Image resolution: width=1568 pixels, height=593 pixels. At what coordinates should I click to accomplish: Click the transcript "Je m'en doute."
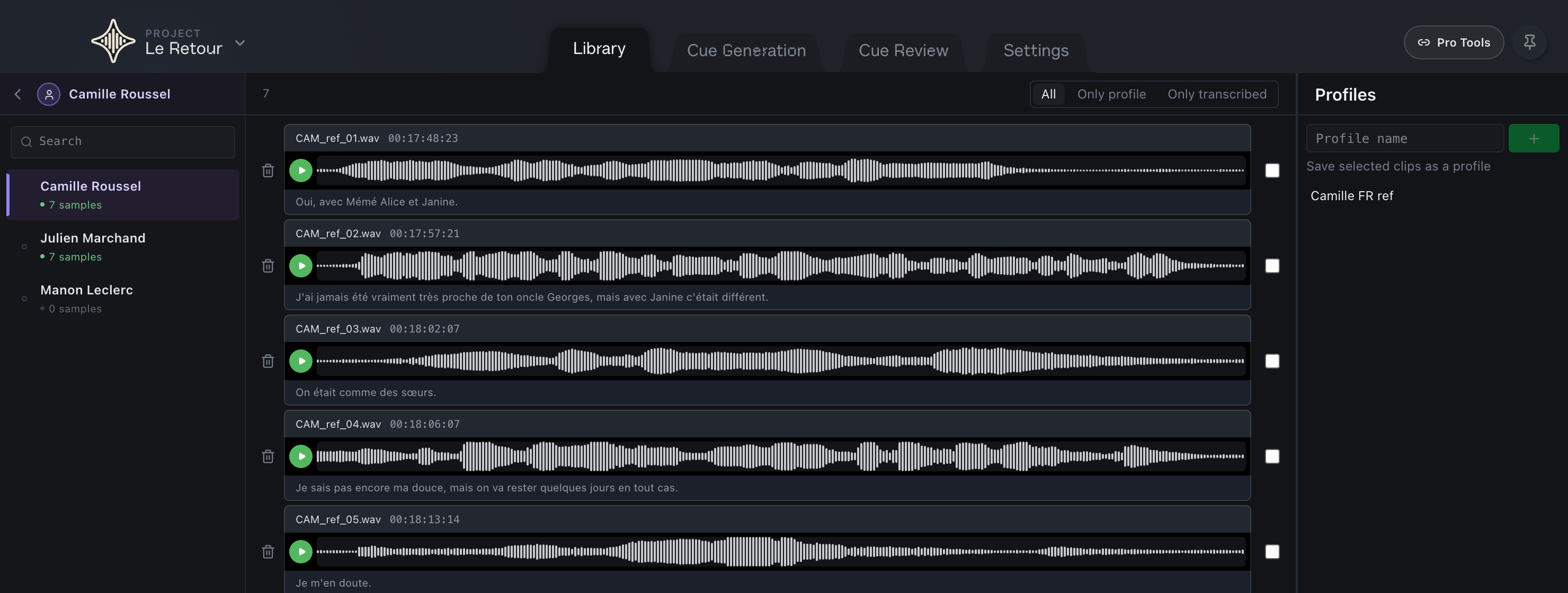[x=333, y=583]
